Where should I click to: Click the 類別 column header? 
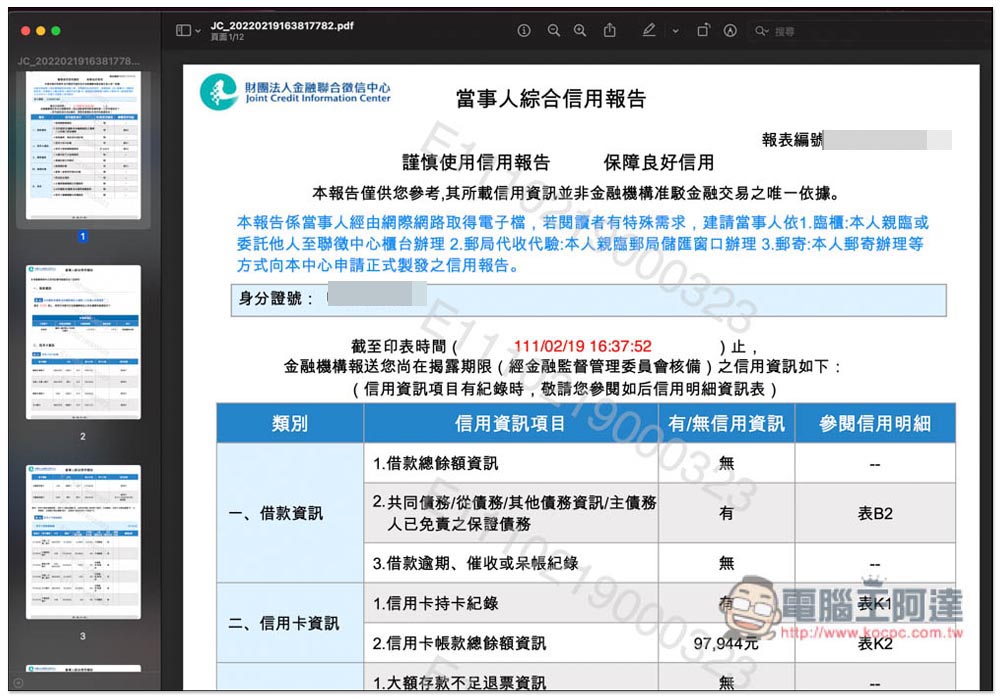point(290,423)
